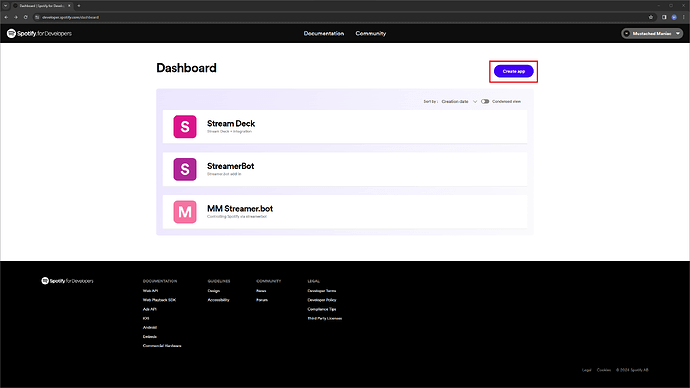Open the browser side panel icon

tap(664, 17)
